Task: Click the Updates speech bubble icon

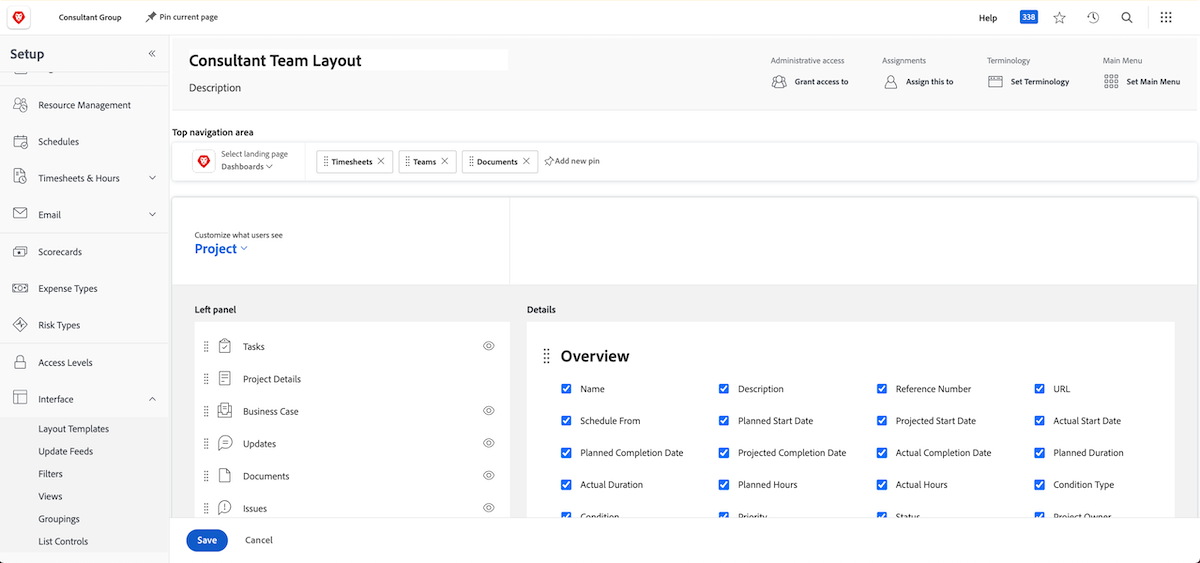Action: 225,443
